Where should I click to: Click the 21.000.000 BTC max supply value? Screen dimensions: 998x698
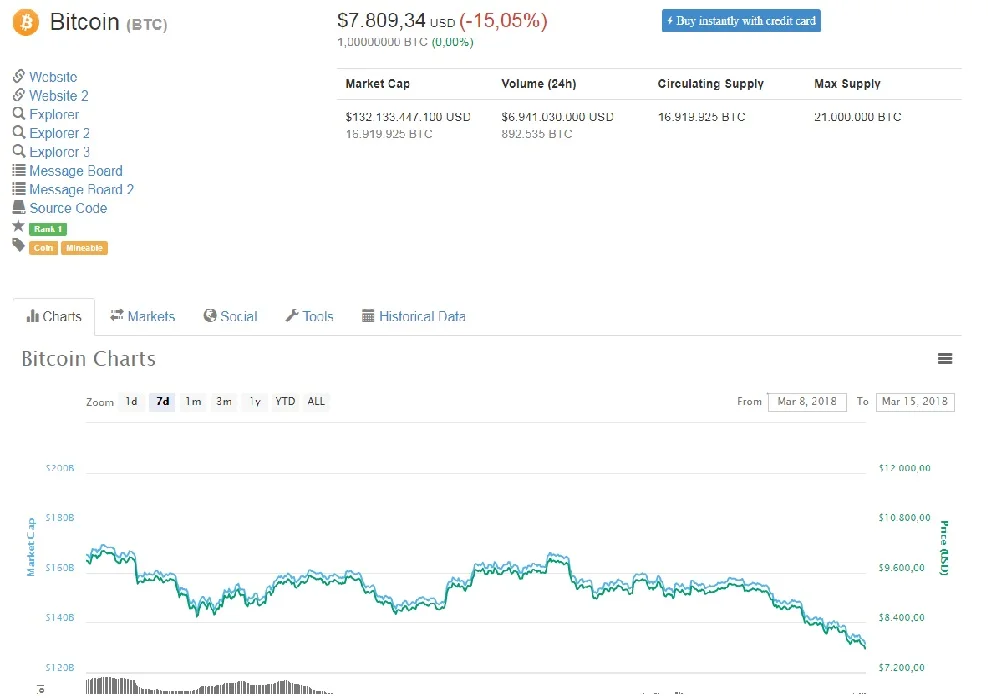tap(857, 117)
